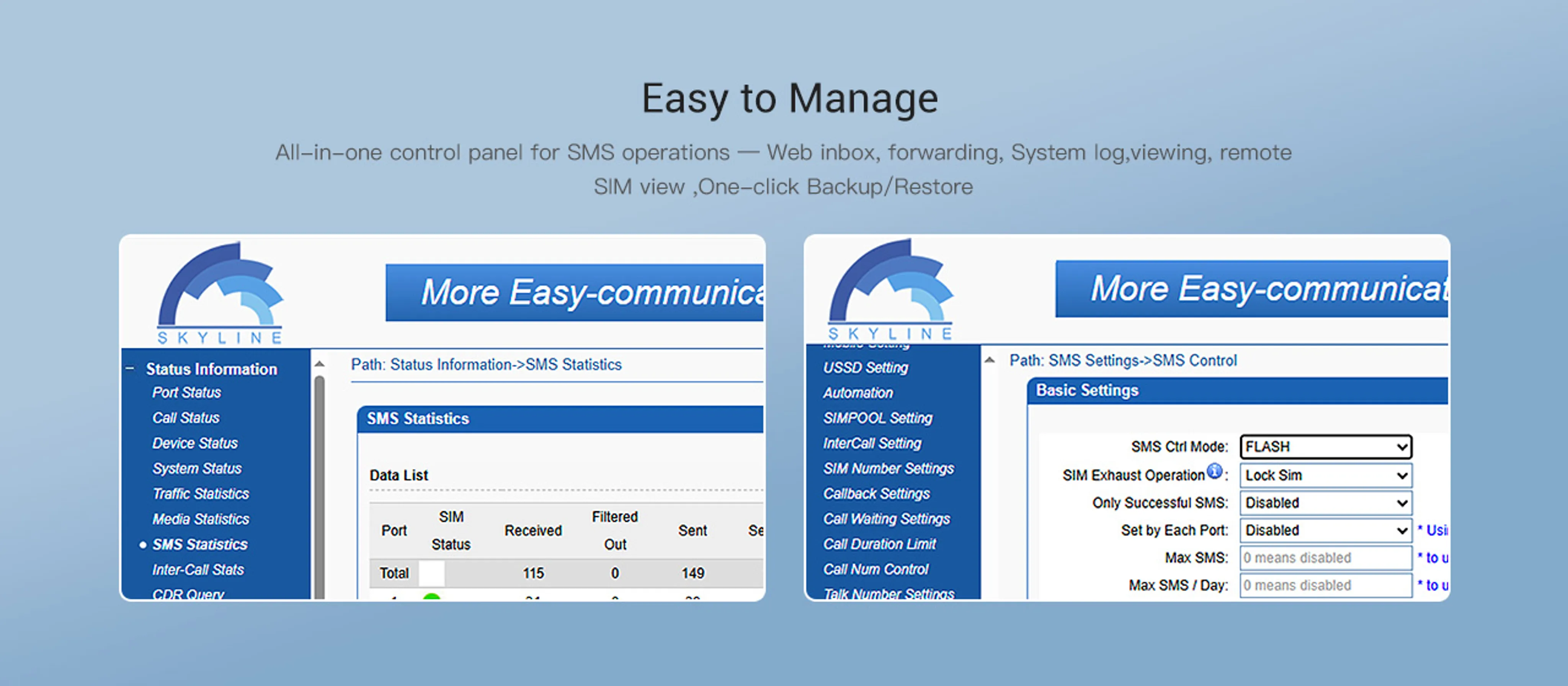Screen dimensions: 1568x686
Task: Click the More Easy-communication banner
Action: point(572,293)
